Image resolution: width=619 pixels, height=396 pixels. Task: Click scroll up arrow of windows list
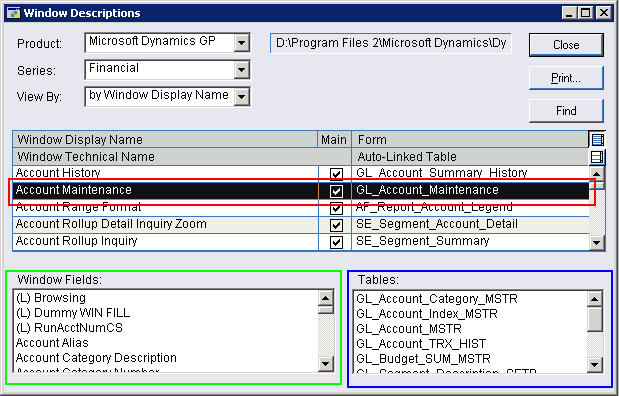point(596,174)
